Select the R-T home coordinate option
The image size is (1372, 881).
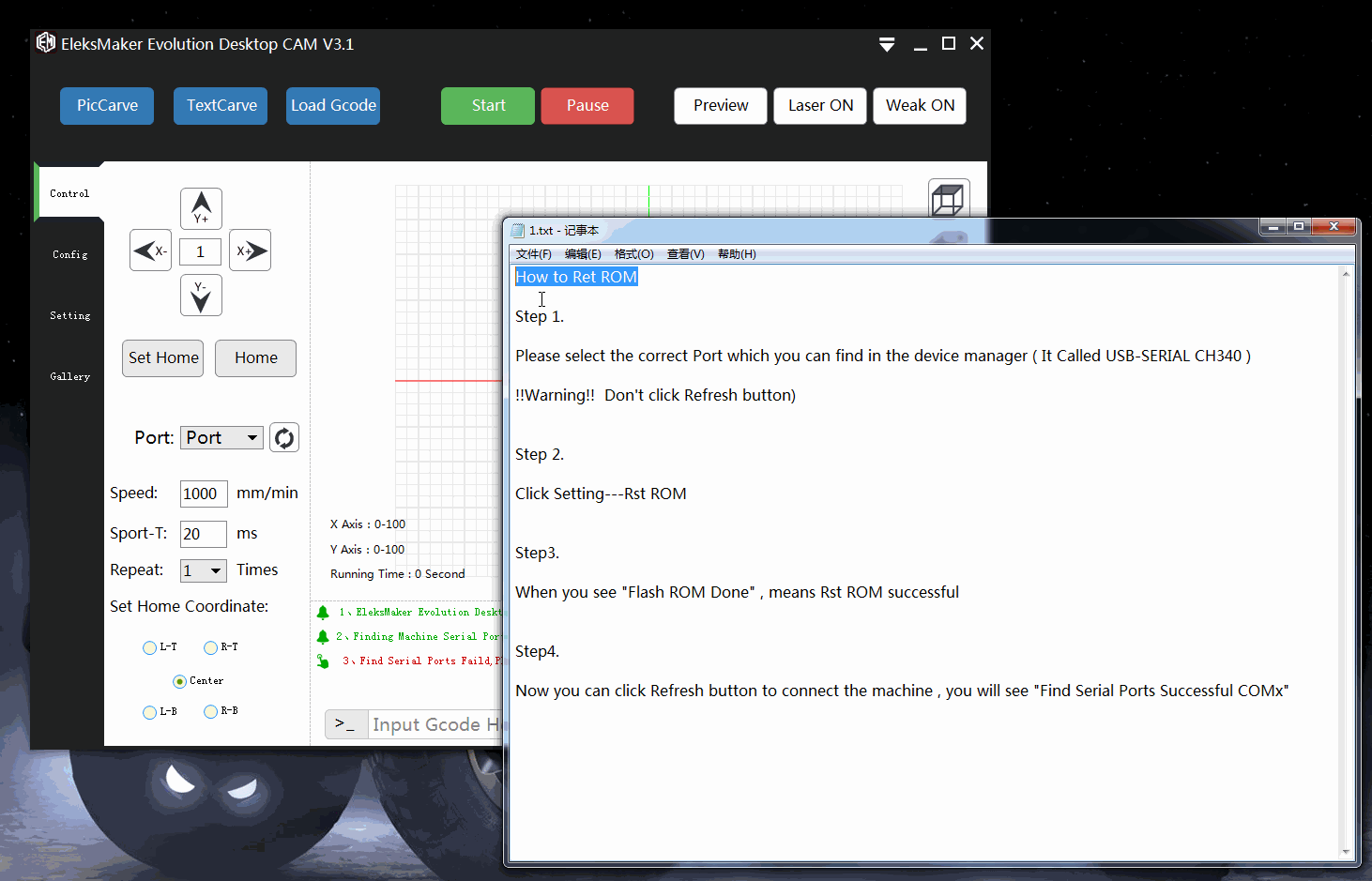(x=210, y=647)
